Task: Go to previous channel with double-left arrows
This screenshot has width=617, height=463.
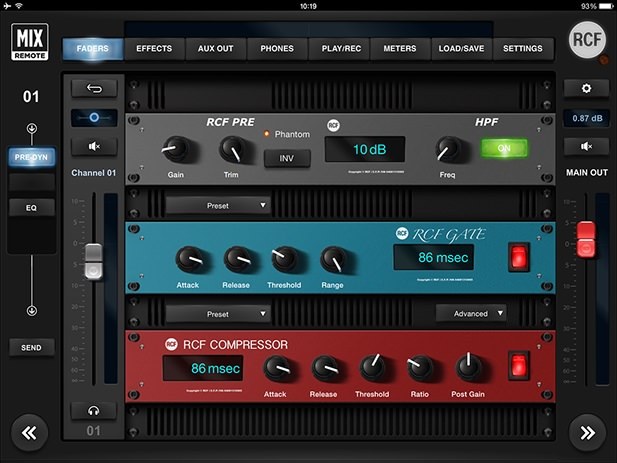Action: (30, 432)
